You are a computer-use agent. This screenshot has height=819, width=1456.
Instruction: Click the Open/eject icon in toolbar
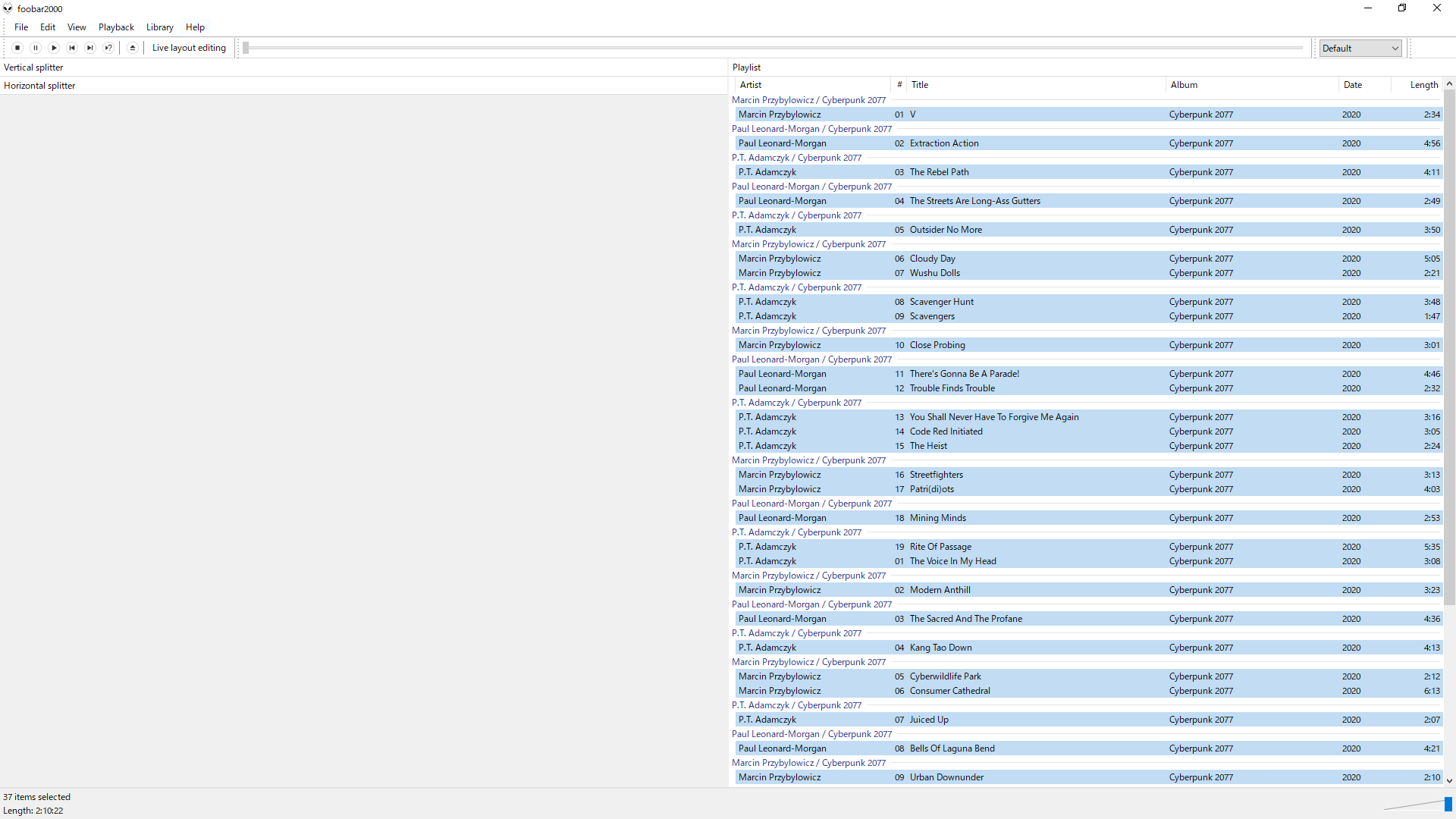tap(133, 48)
